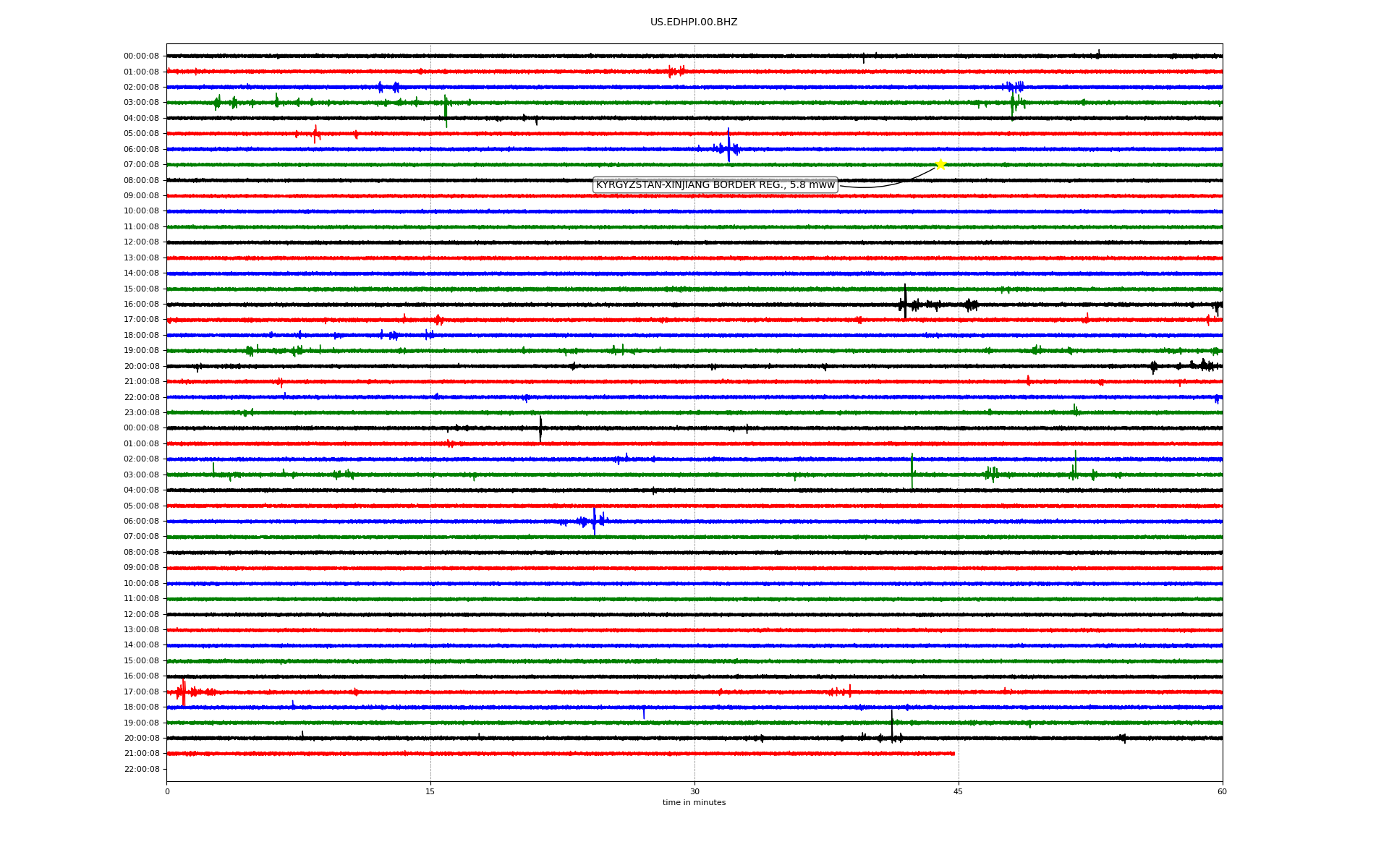Click the end of the last 21:00:08 red trace

(953, 754)
